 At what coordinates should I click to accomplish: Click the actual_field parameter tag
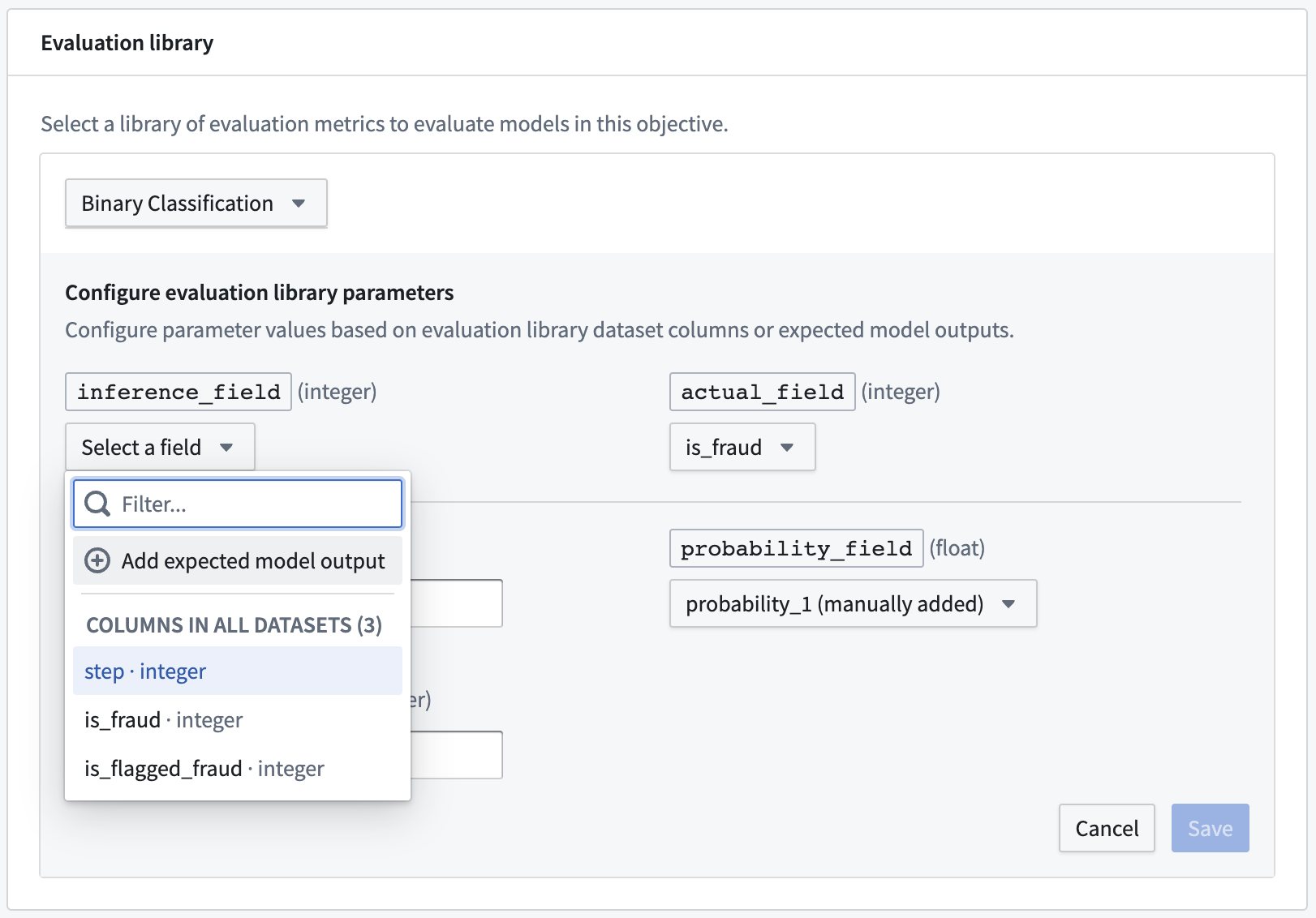coord(763,392)
